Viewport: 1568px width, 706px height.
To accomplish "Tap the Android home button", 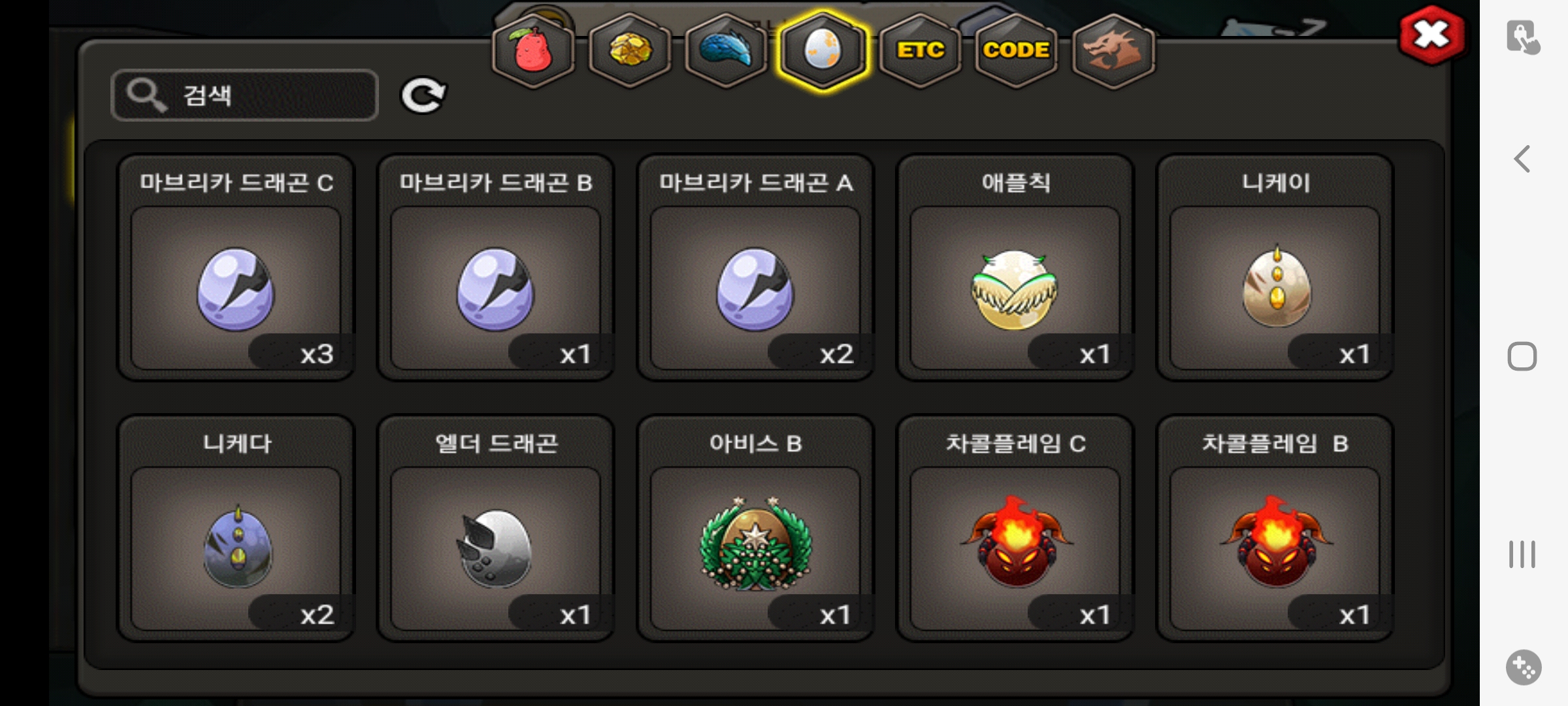I will [1522, 356].
